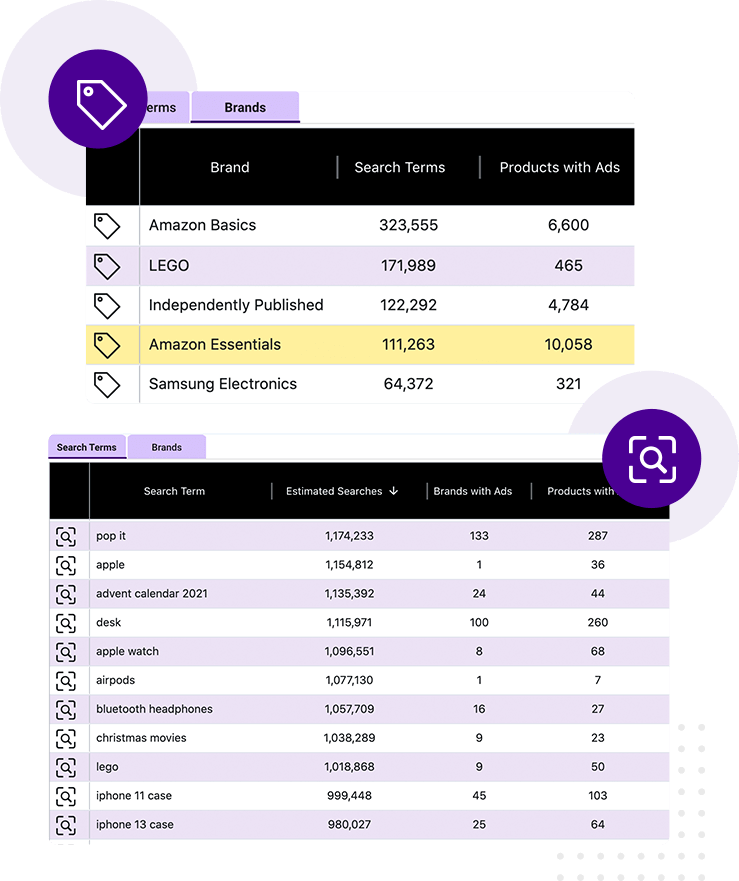
Task: Select the bluetooth headphones search term
Action: [x=155, y=709]
